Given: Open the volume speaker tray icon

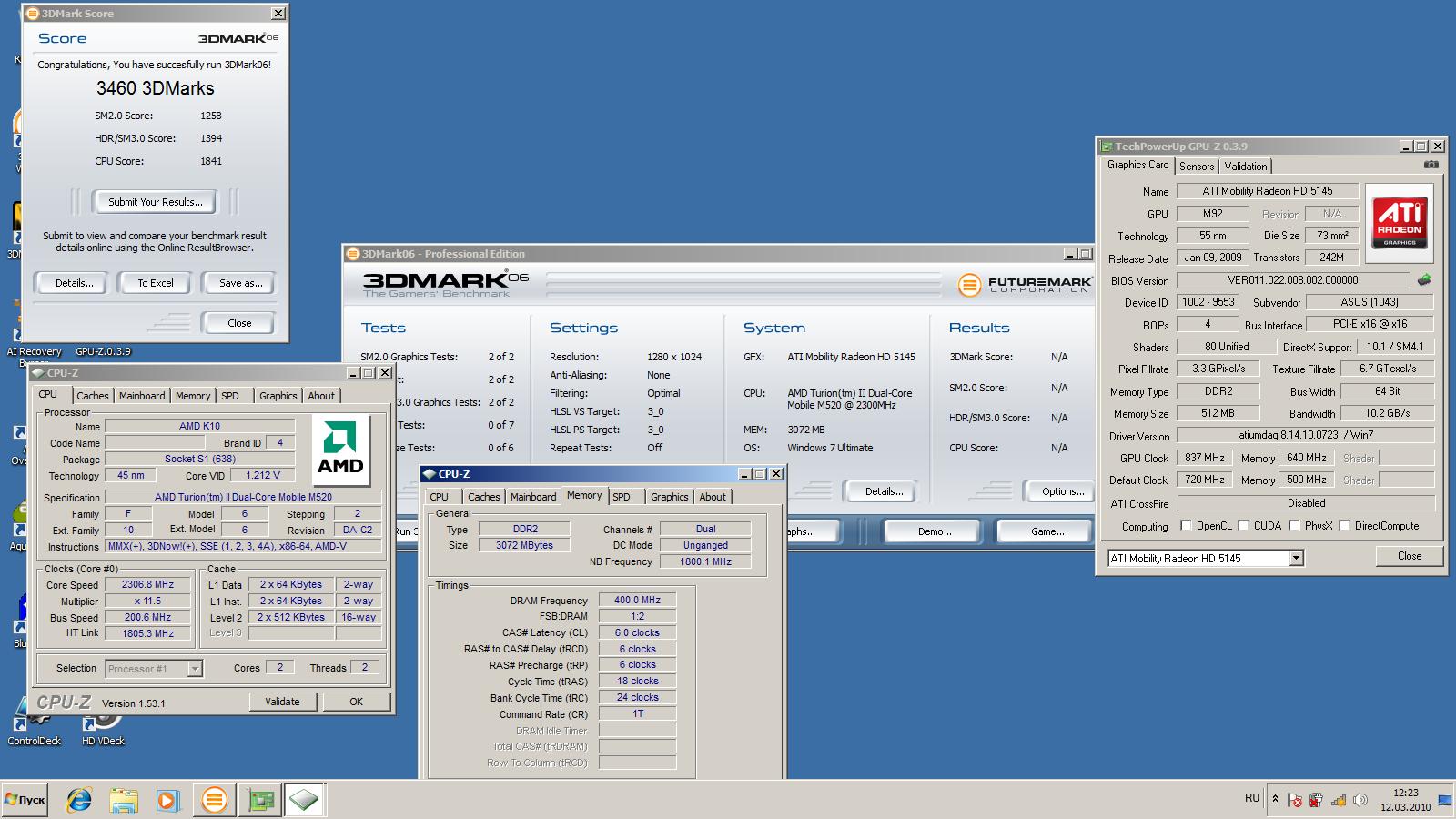Looking at the screenshot, I should coord(1360,800).
